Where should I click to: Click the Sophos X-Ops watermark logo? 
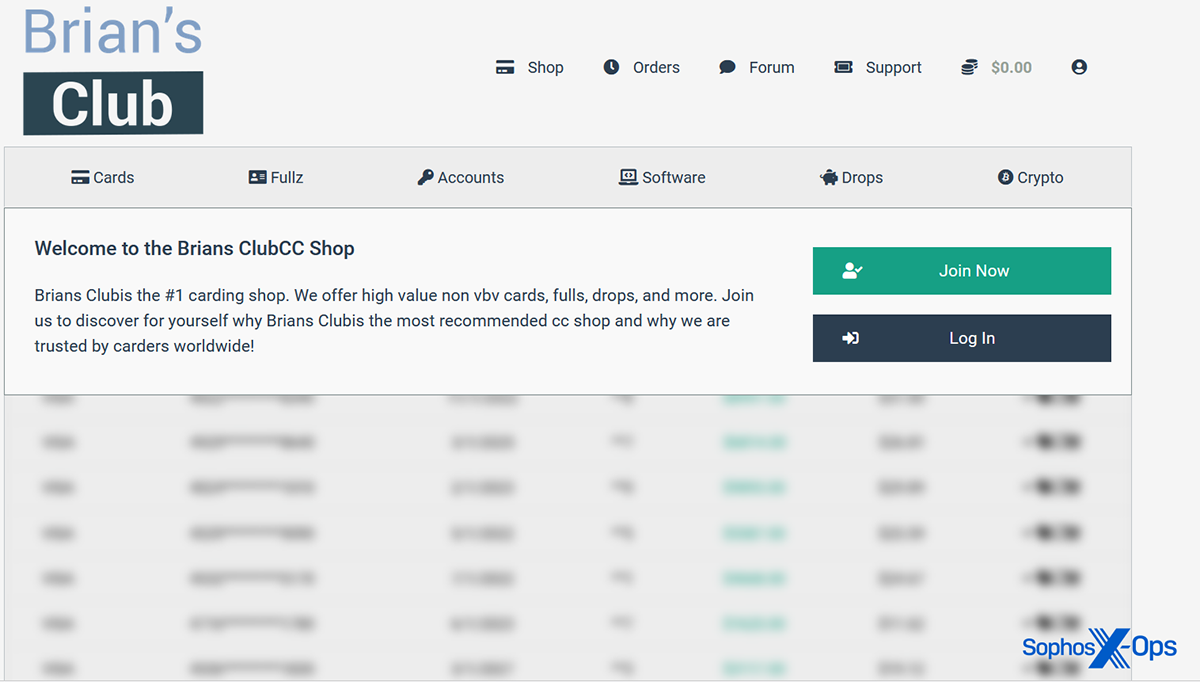point(1099,648)
